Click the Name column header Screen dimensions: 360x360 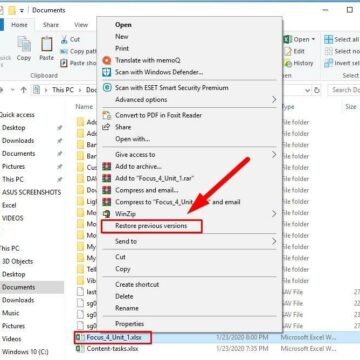(x=84, y=107)
